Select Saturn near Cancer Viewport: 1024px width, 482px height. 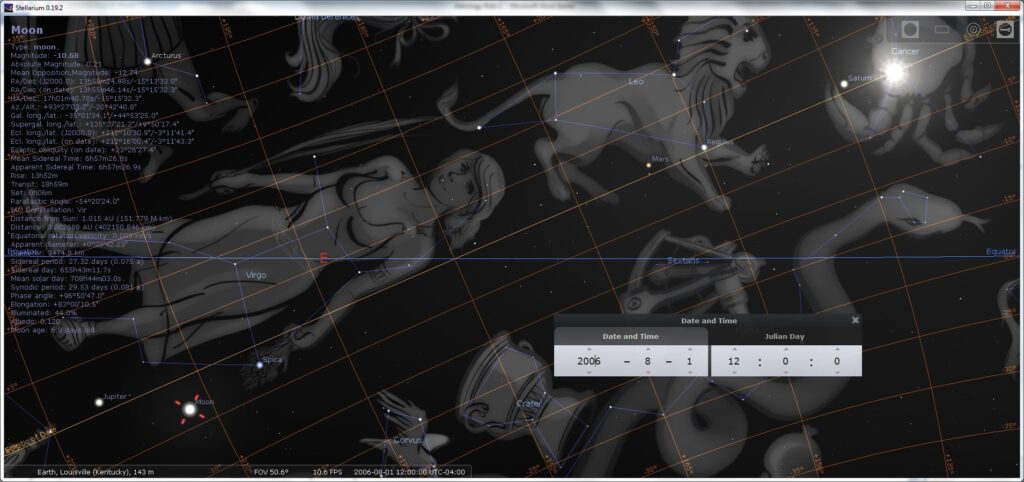pyautogui.click(x=844, y=84)
